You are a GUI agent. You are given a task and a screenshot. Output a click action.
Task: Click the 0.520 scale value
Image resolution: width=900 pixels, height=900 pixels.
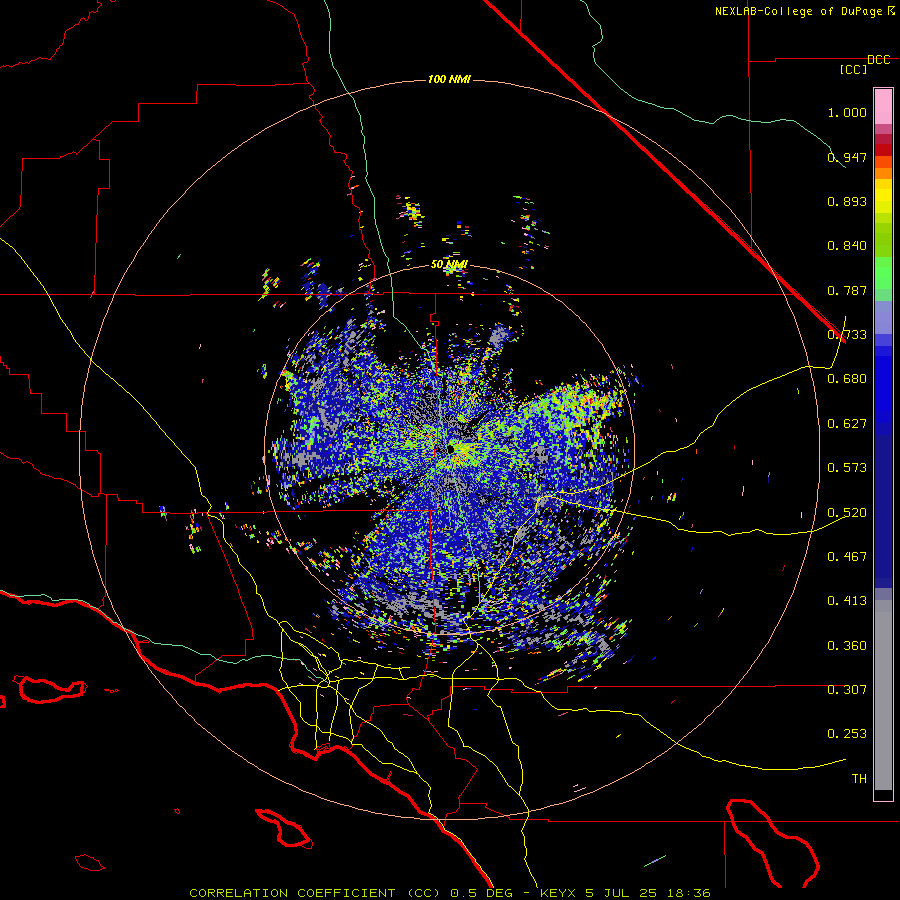(x=847, y=513)
